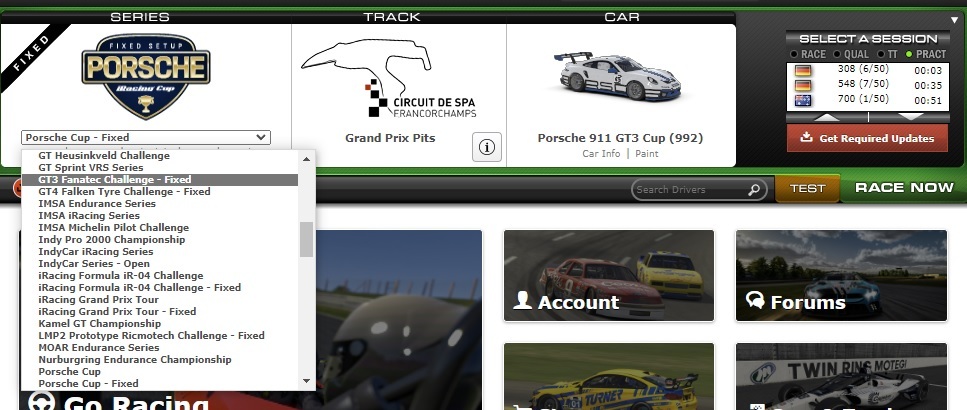Choose IMSA Michelin Pilot Challenge
The height and width of the screenshot is (410, 967).
[160, 228]
